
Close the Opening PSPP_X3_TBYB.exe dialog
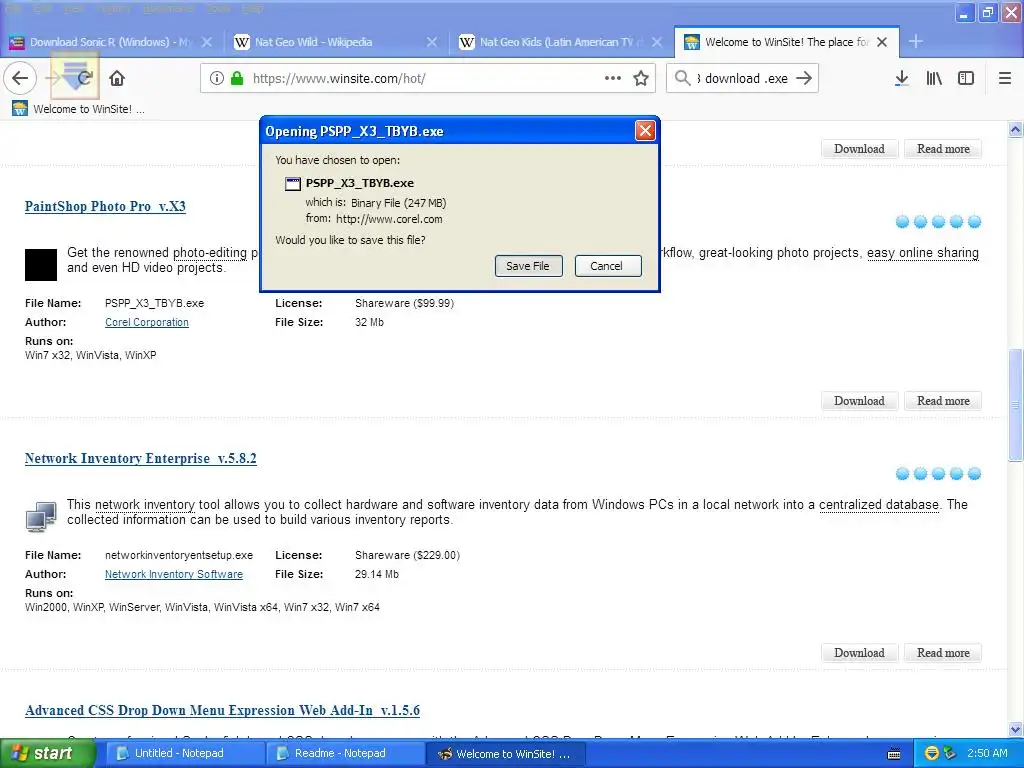pos(645,131)
